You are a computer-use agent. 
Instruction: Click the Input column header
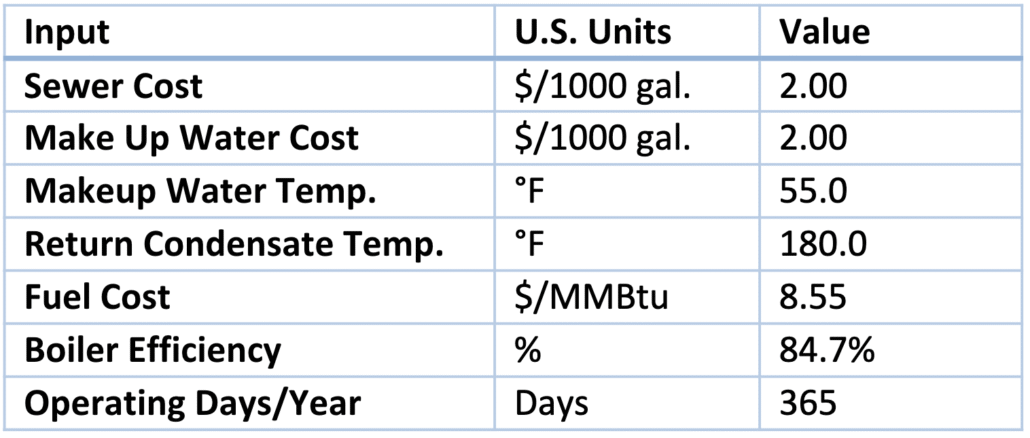67,33
